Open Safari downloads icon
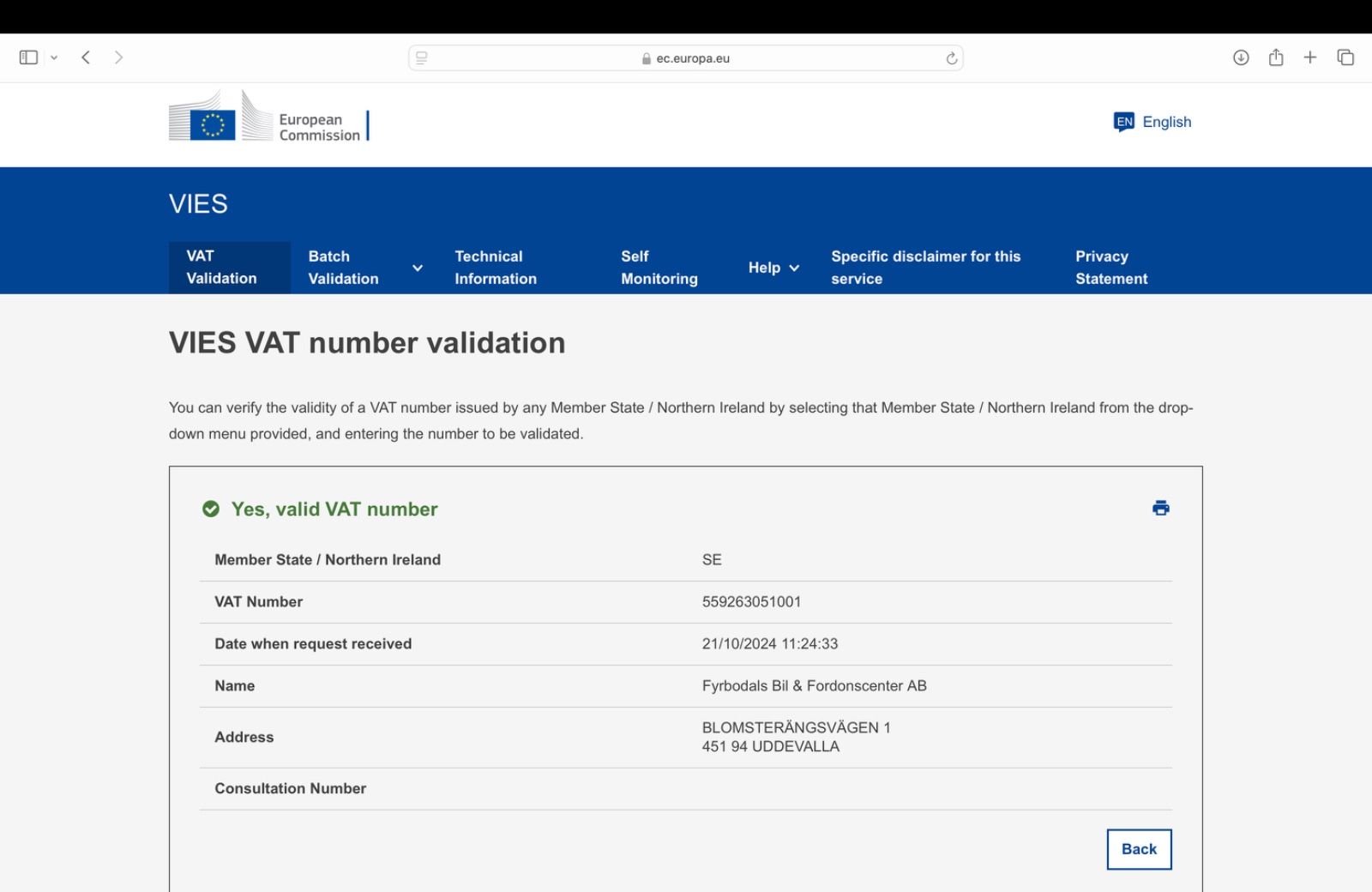The height and width of the screenshot is (892, 1372). (1240, 57)
